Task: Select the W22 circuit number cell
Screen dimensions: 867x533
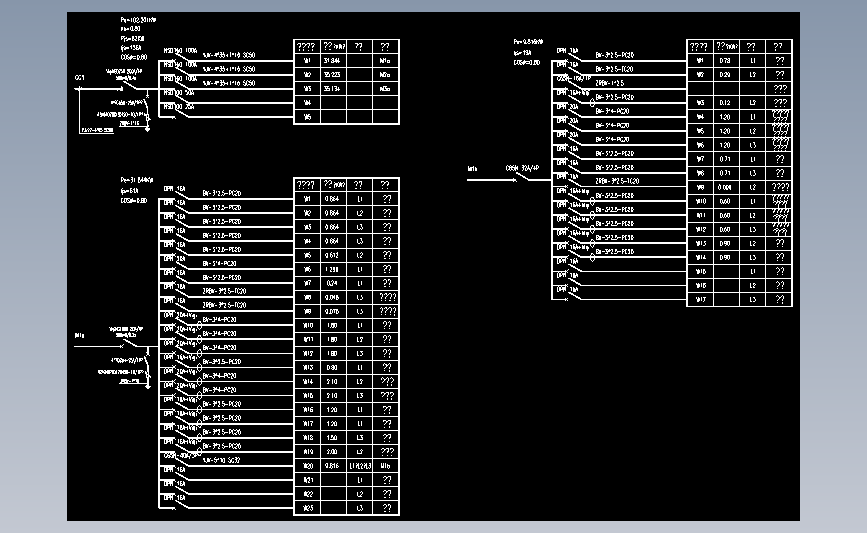Action: 307,494
